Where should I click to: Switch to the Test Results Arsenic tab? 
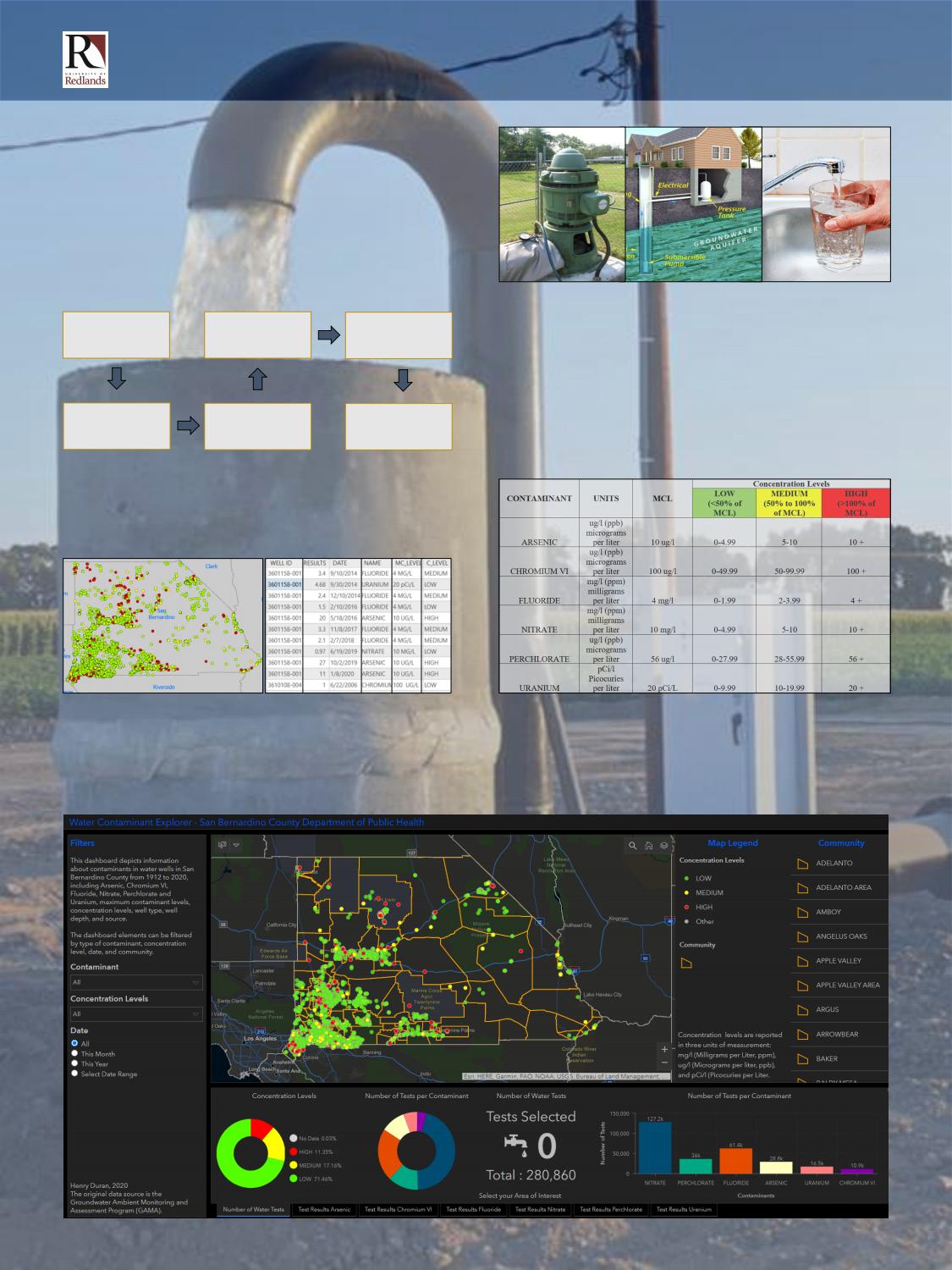(x=324, y=1209)
